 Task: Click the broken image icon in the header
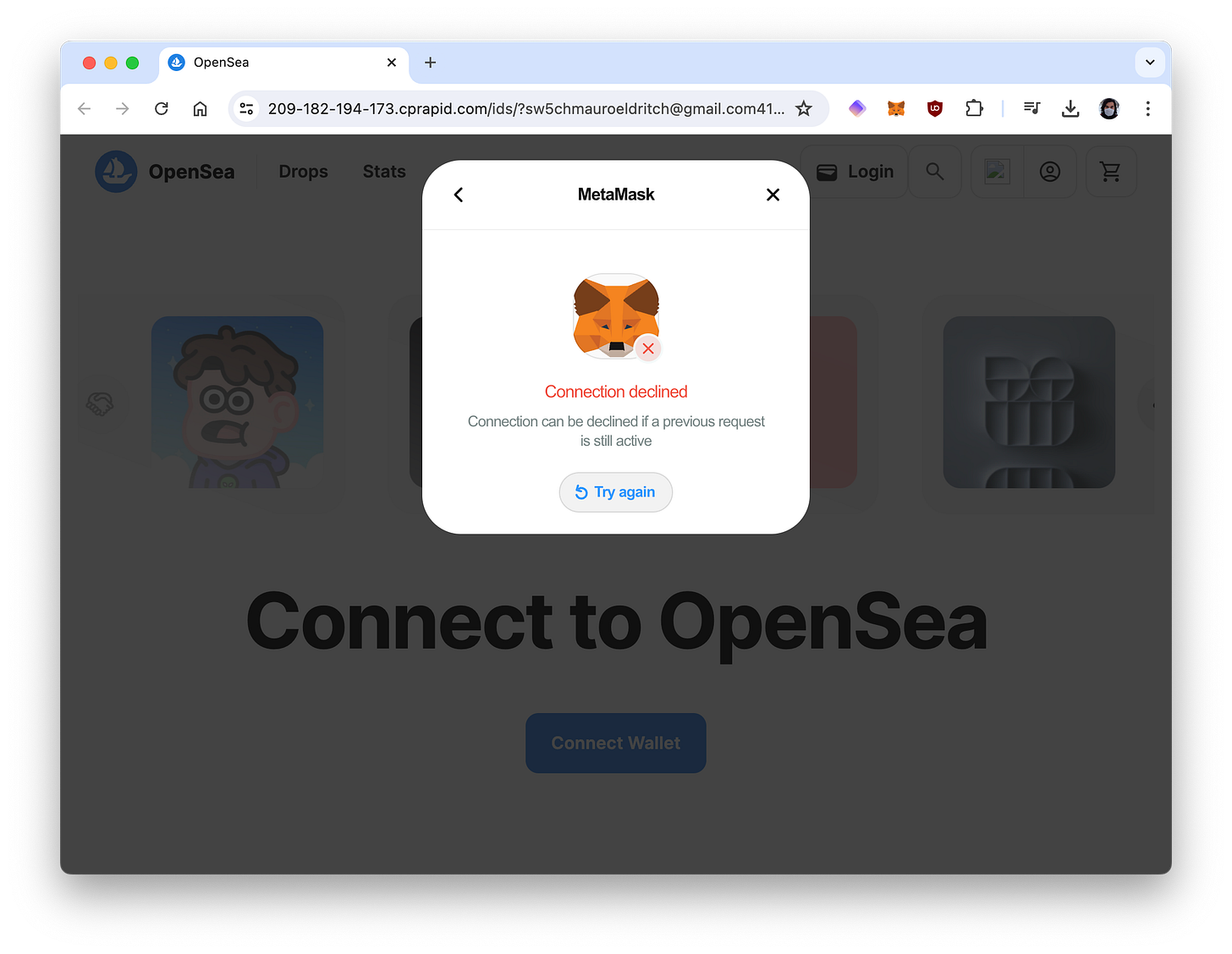[997, 172]
